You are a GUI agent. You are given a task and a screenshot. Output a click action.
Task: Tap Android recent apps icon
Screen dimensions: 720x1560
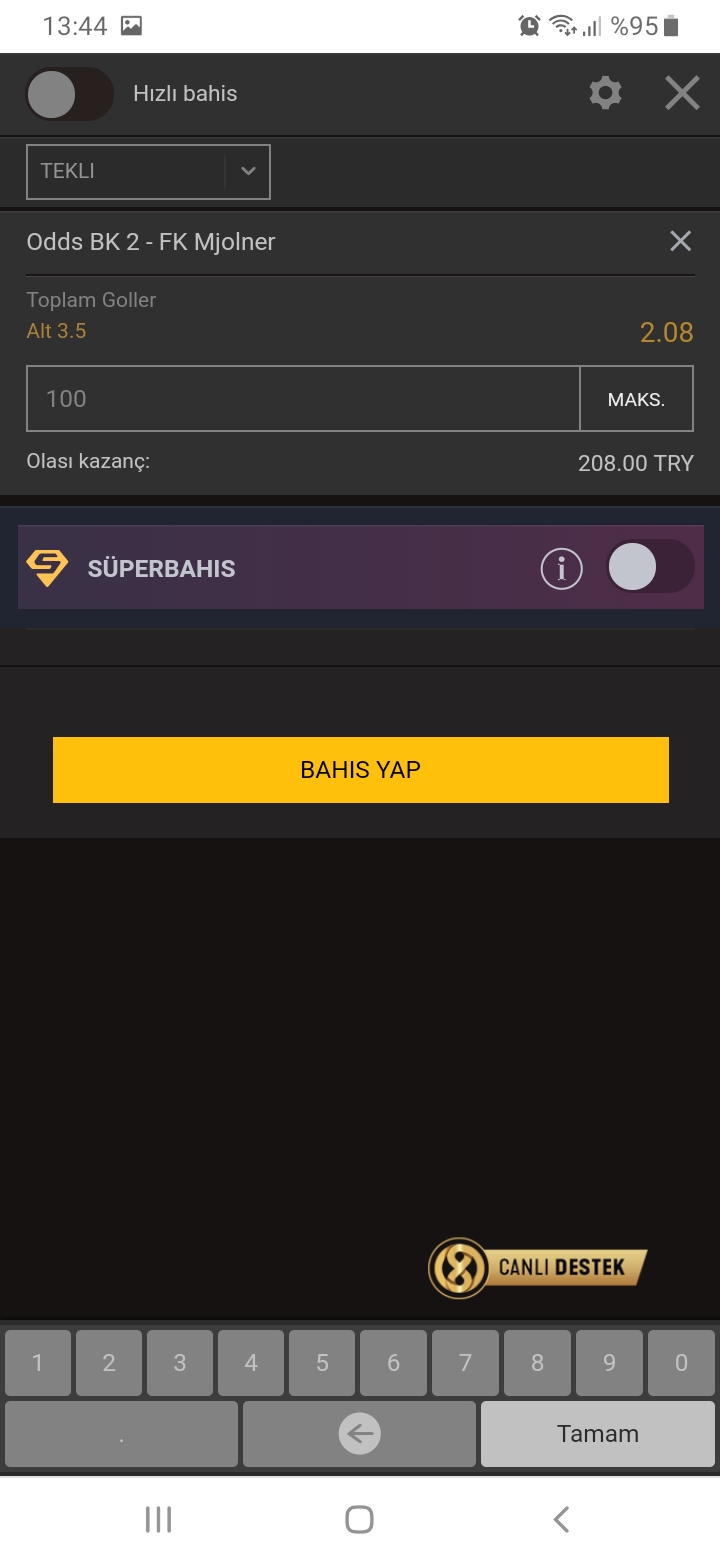tap(158, 1519)
